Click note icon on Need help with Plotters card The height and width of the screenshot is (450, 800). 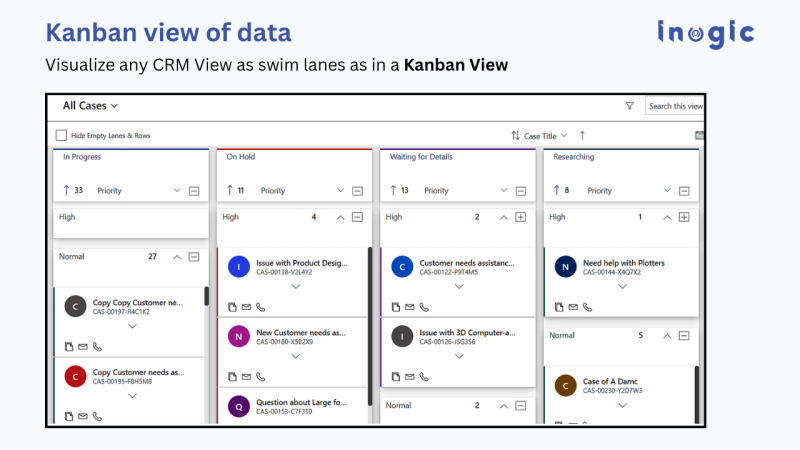pyautogui.click(x=560, y=307)
